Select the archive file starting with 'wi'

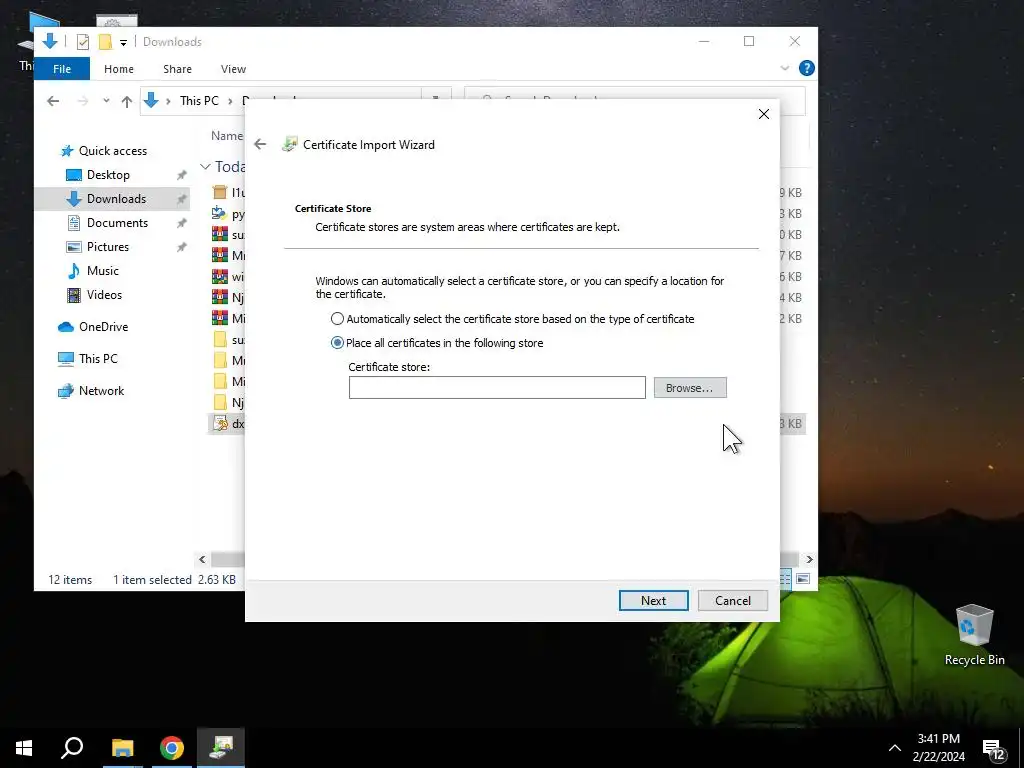228,276
